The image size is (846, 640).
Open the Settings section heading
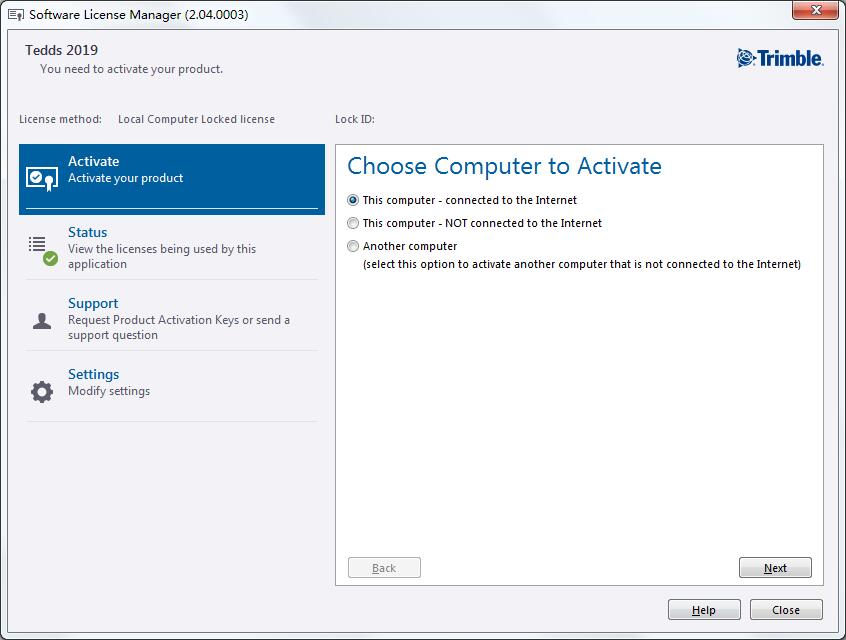(x=93, y=374)
